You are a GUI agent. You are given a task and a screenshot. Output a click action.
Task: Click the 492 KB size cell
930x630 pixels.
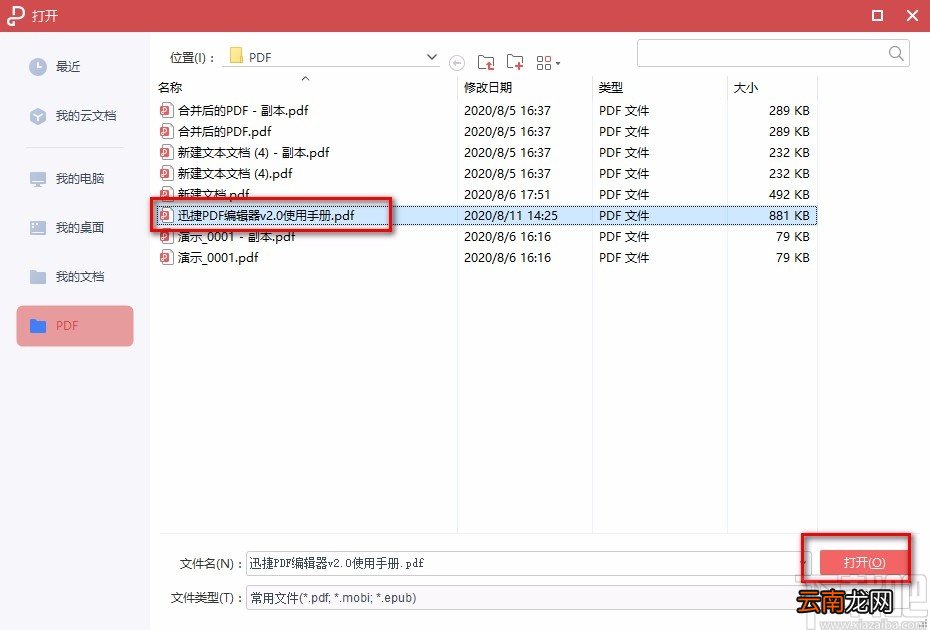click(x=789, y=195)
